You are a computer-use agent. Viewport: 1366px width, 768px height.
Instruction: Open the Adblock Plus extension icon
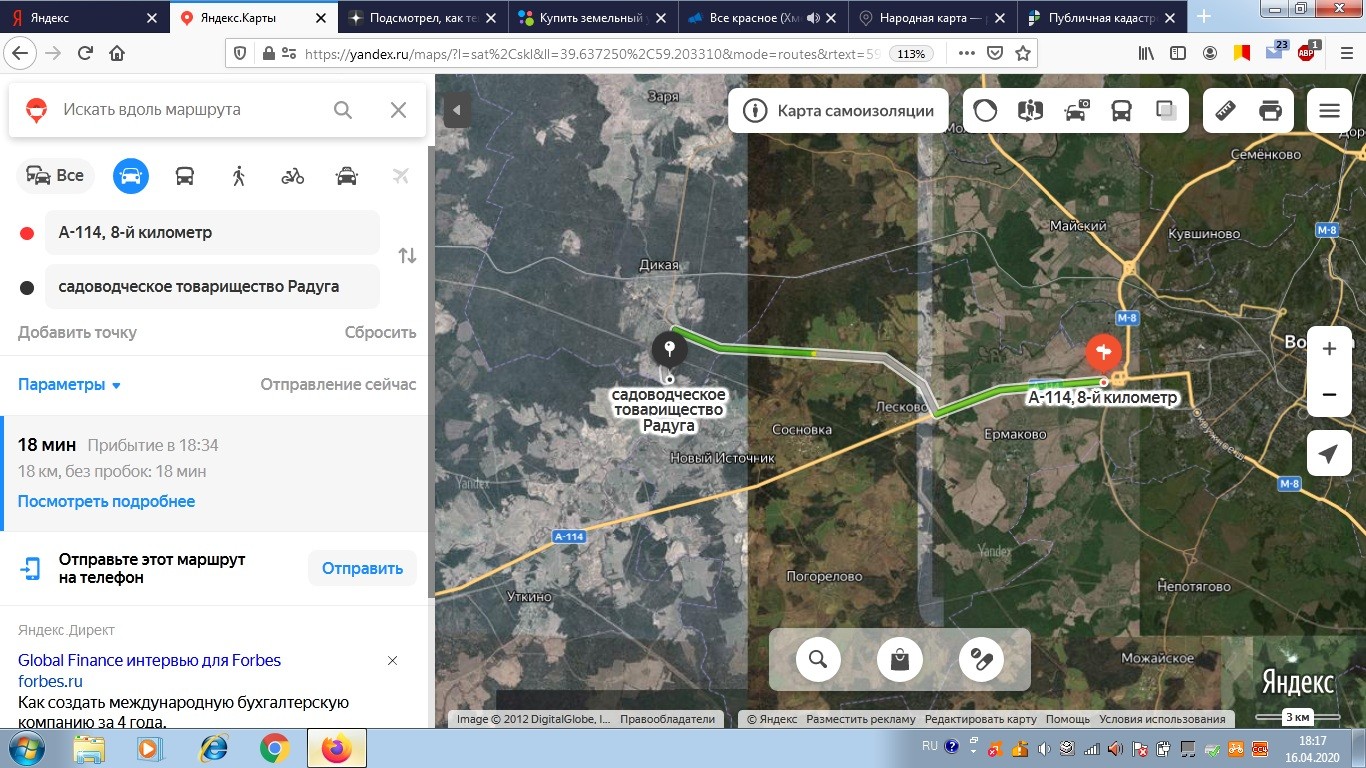1308,53
